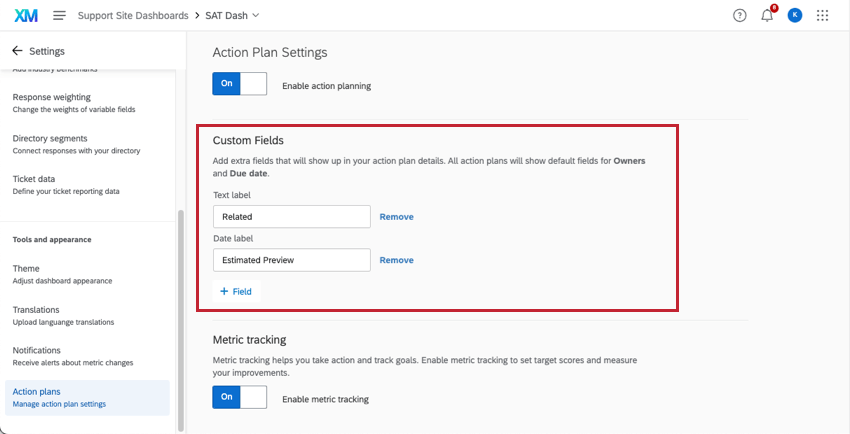
Task: Open the app switcher grid icon
Action: 823,16
